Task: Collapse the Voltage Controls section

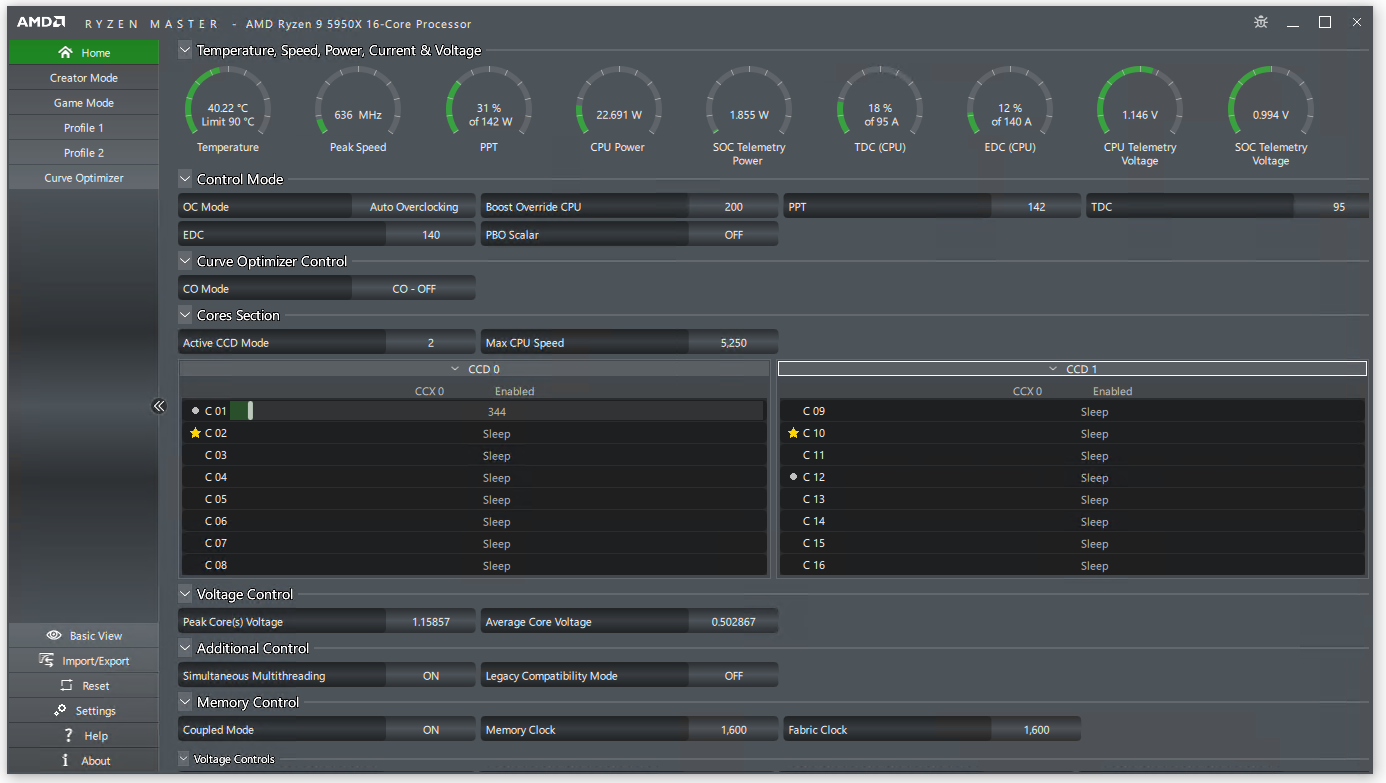Action: click(184, 758)
